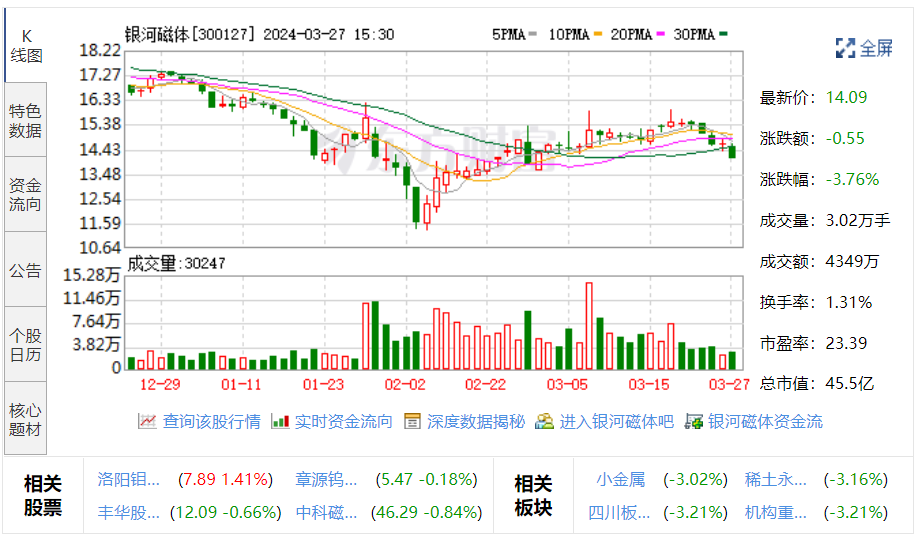
Task: Click the 相关板块 heading
Action: click(x=533, y=495)
